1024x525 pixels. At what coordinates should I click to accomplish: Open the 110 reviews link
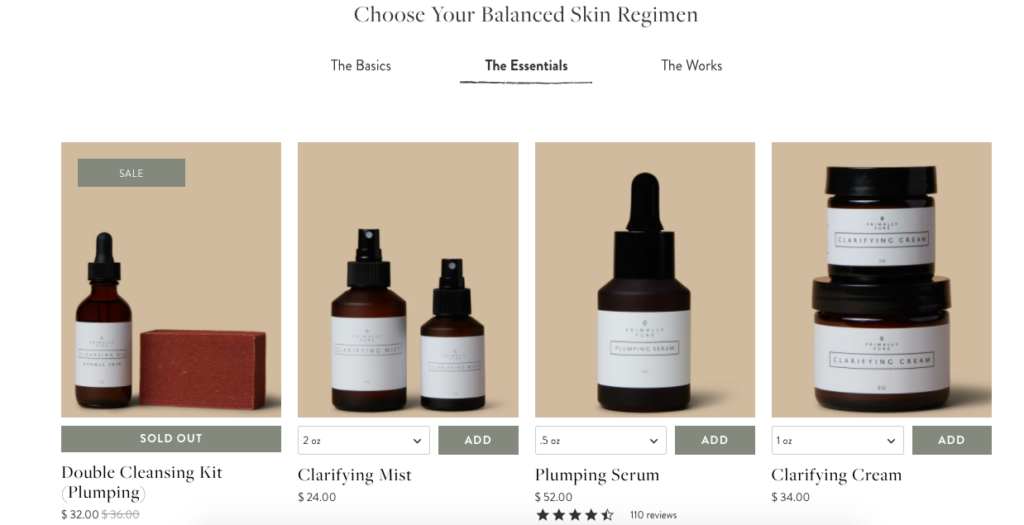[653, 515]
